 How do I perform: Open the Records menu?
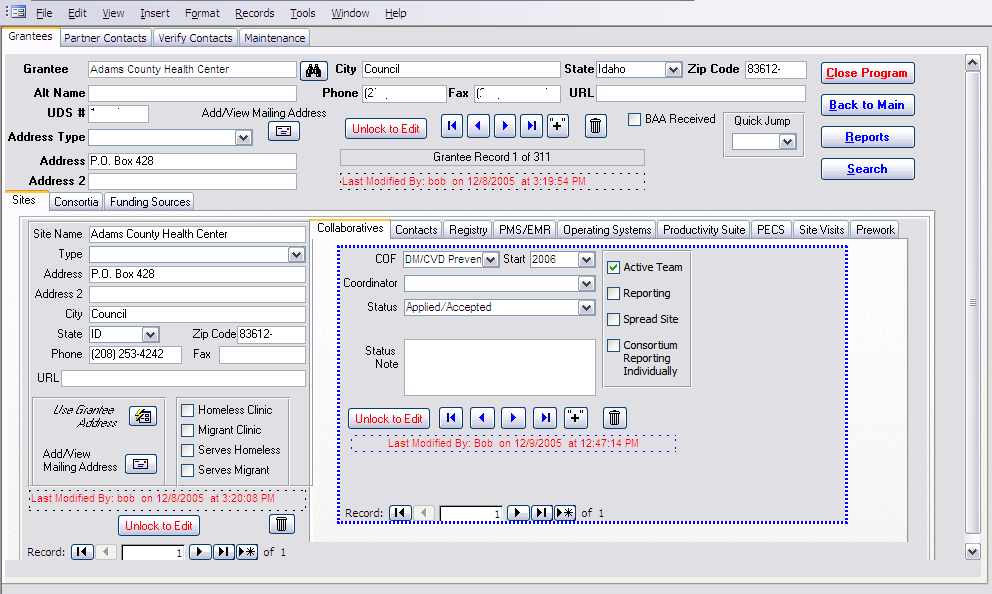coord(254,13)
